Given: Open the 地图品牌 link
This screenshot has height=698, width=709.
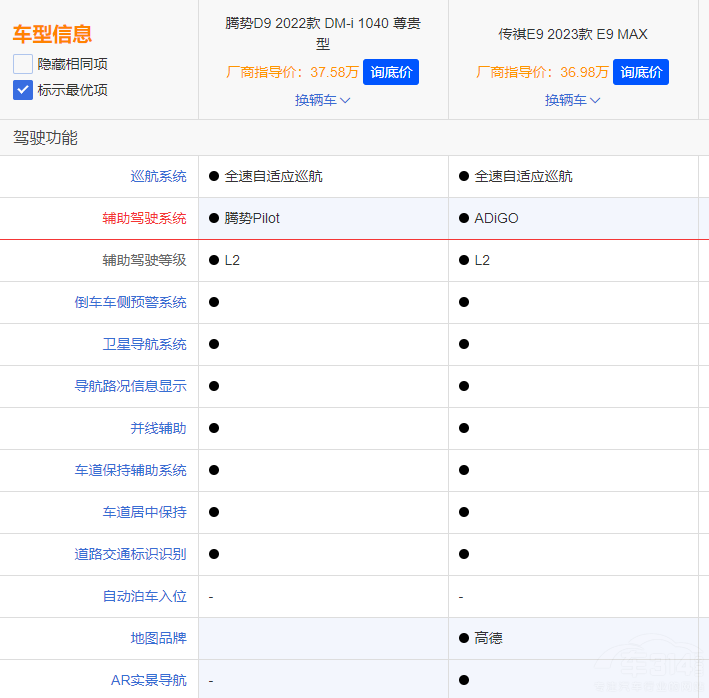Looking at the screenshot, I should (x=158, y=638).
